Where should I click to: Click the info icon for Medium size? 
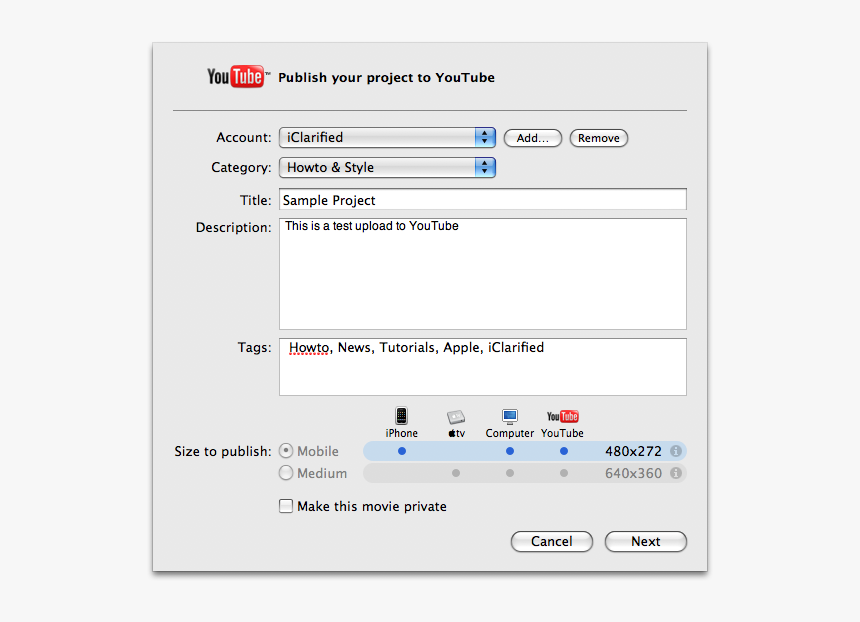[675, 473]
